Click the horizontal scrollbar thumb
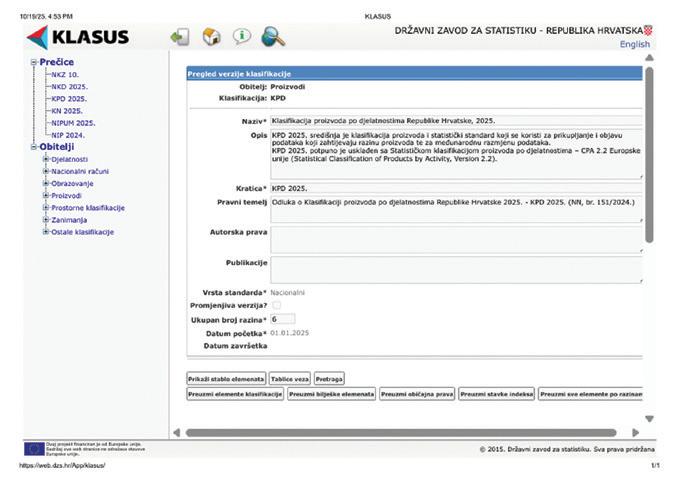 tap(401, 432)
